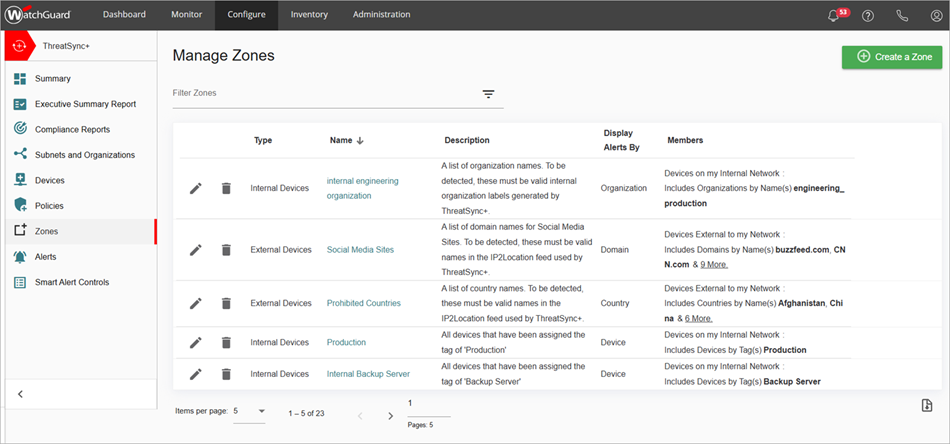The height and width of the screenshot is (444, 950).
Task: Collapse the left sidebar with the chevron
Action: [21, 394]
